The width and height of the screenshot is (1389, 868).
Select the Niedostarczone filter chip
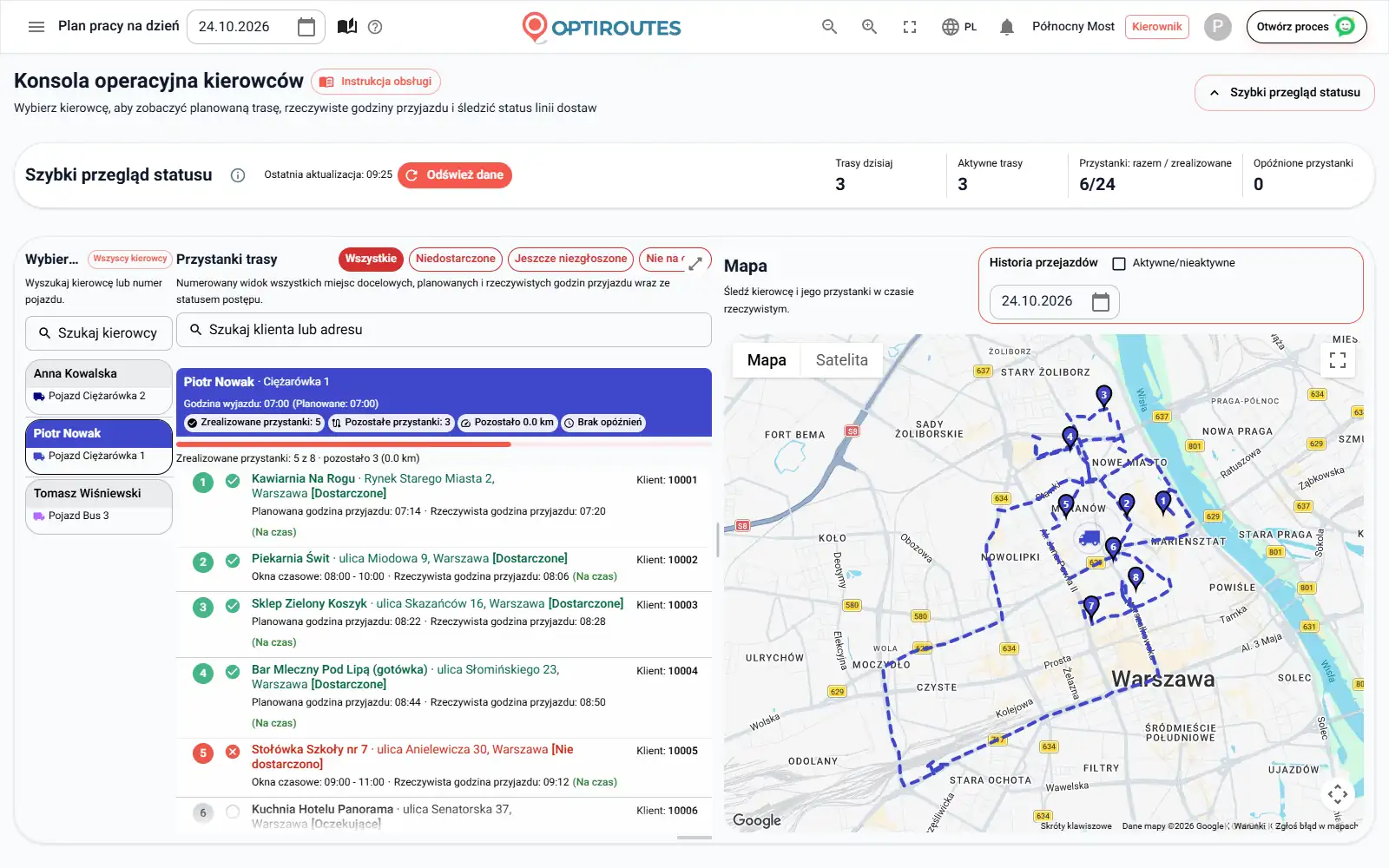[456, 259]
